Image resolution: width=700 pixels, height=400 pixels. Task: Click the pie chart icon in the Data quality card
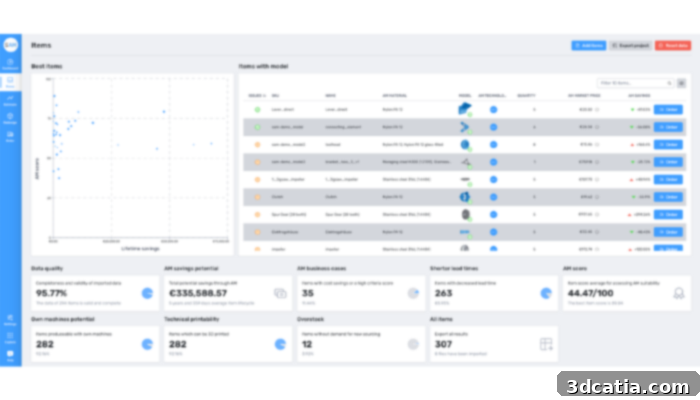[x=147, y=293]
